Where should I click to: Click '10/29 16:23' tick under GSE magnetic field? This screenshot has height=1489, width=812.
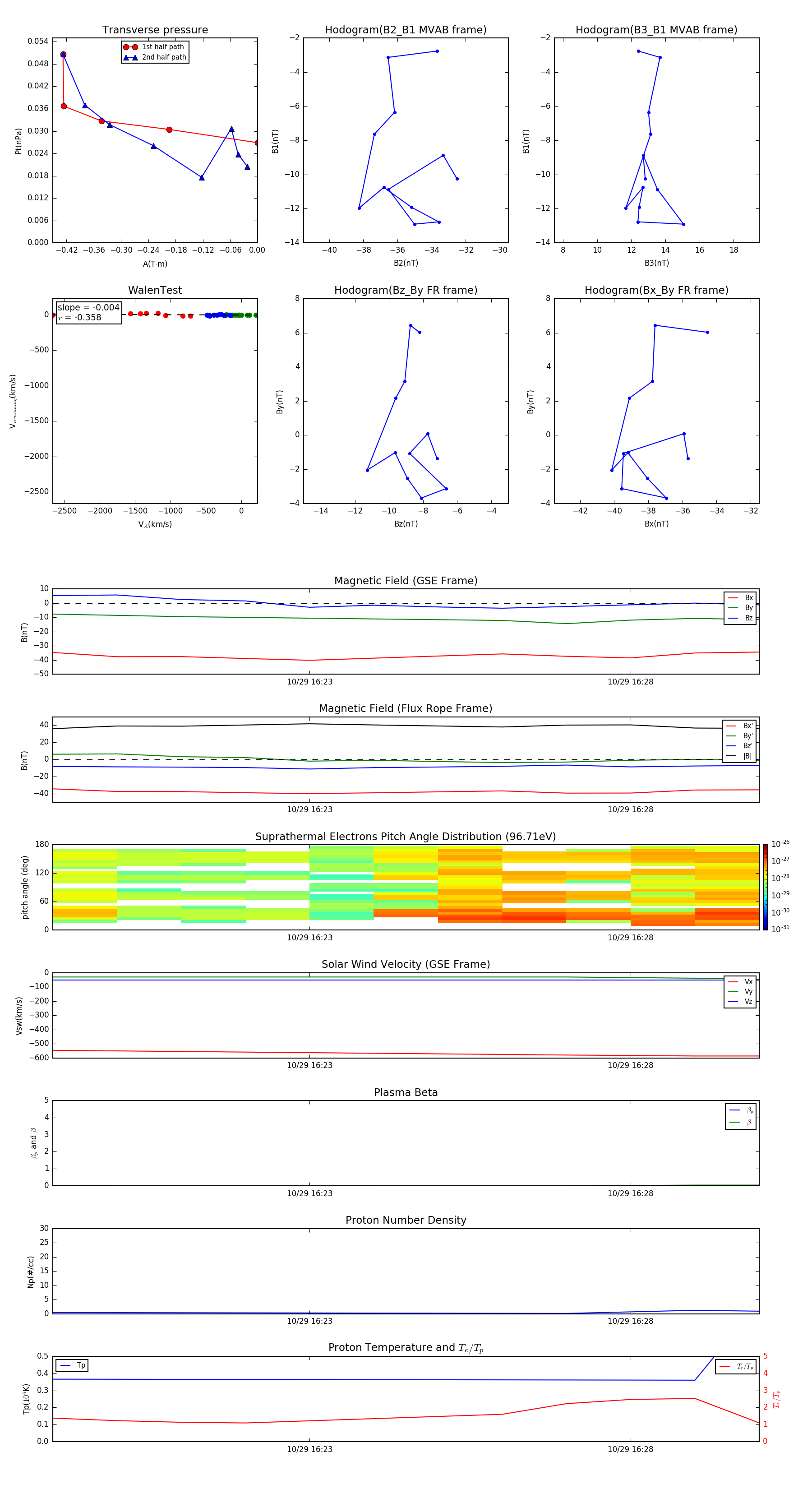tap(310, 681)
